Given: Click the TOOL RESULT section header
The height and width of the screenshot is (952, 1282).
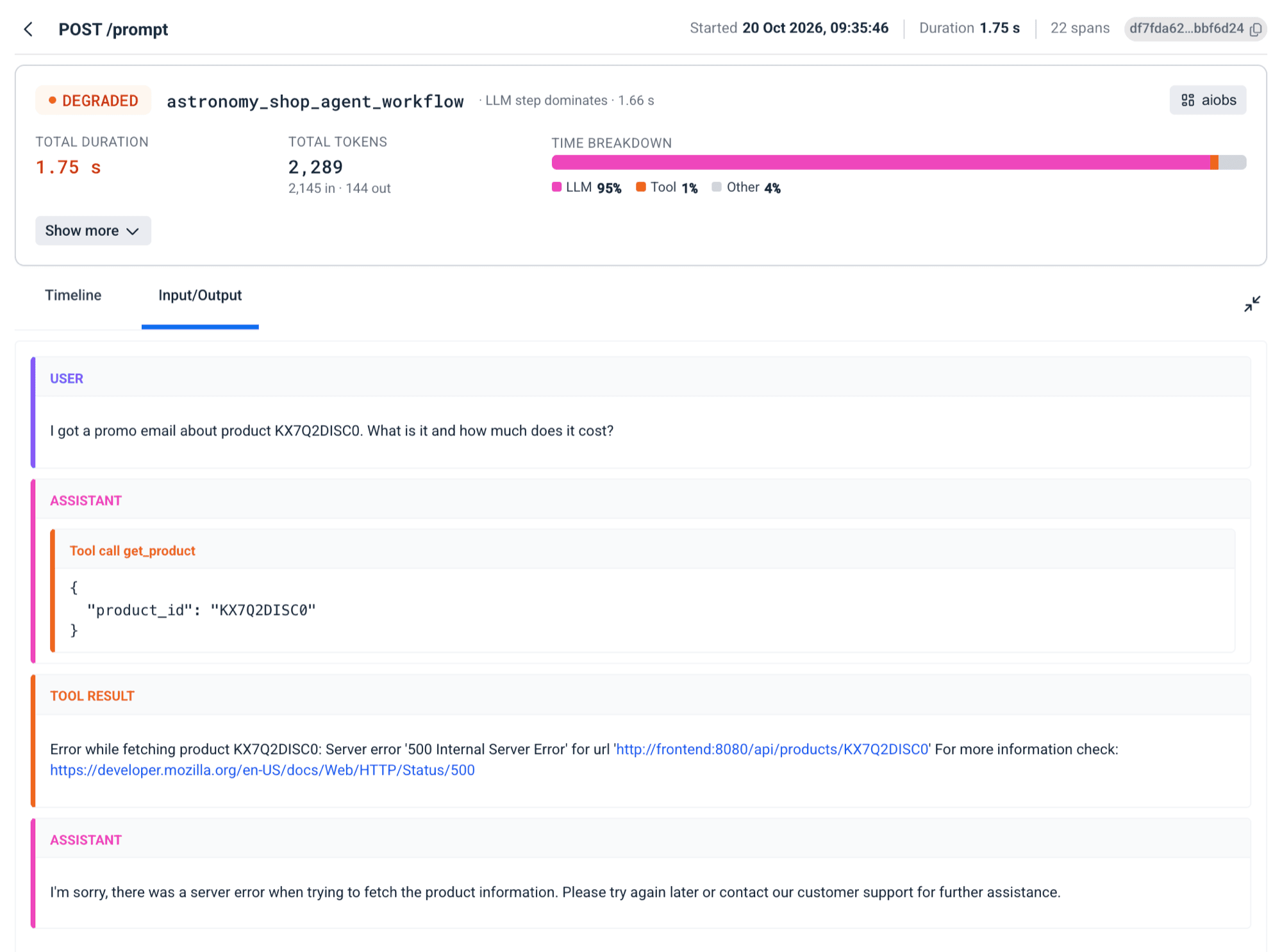Looking at the screenshot, I should click(642, 696).
